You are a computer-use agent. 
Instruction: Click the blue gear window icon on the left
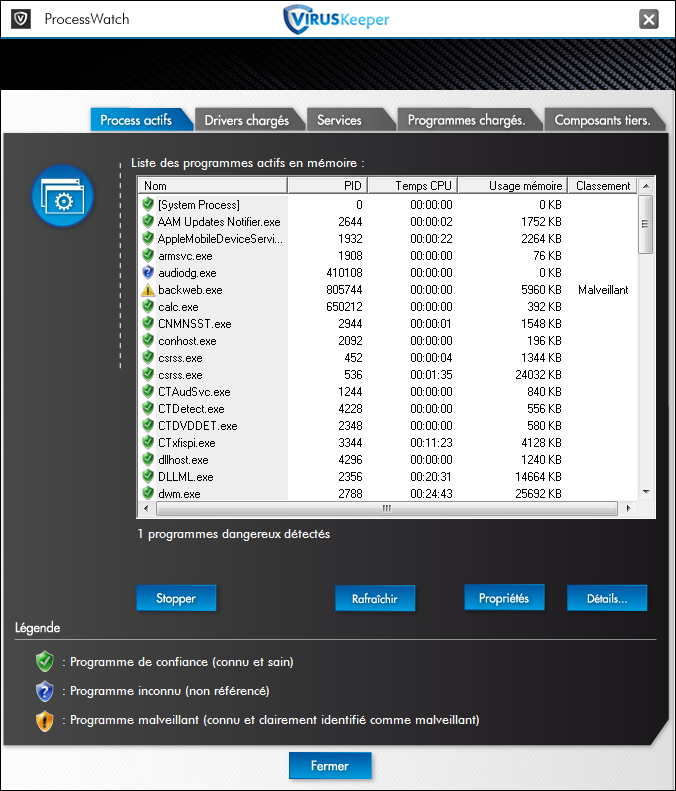click(x=62, y=197)
